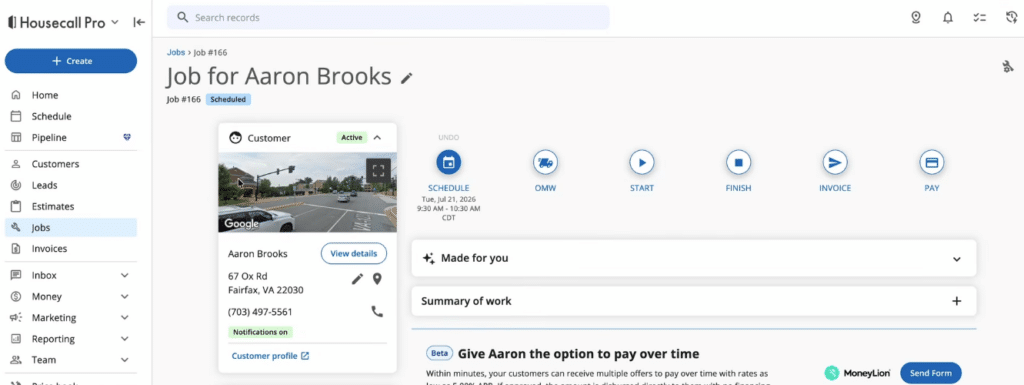Expand the street view to fullscreen
1024x385 pixels.
[378, 171]
